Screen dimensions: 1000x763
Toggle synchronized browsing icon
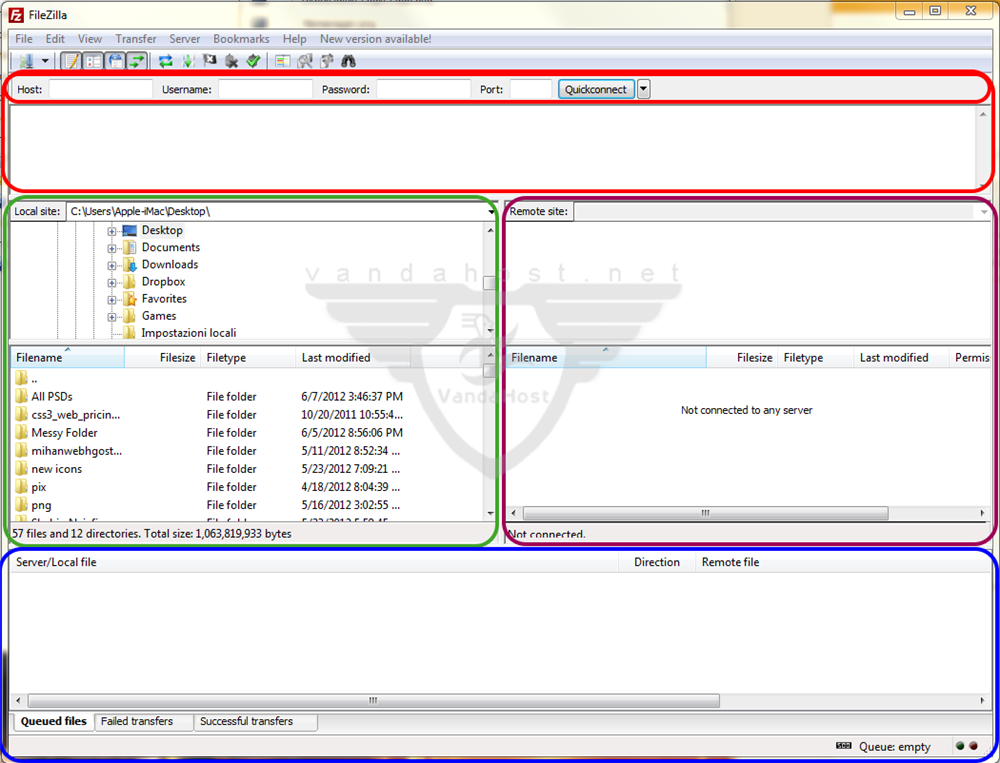(327, 61)
